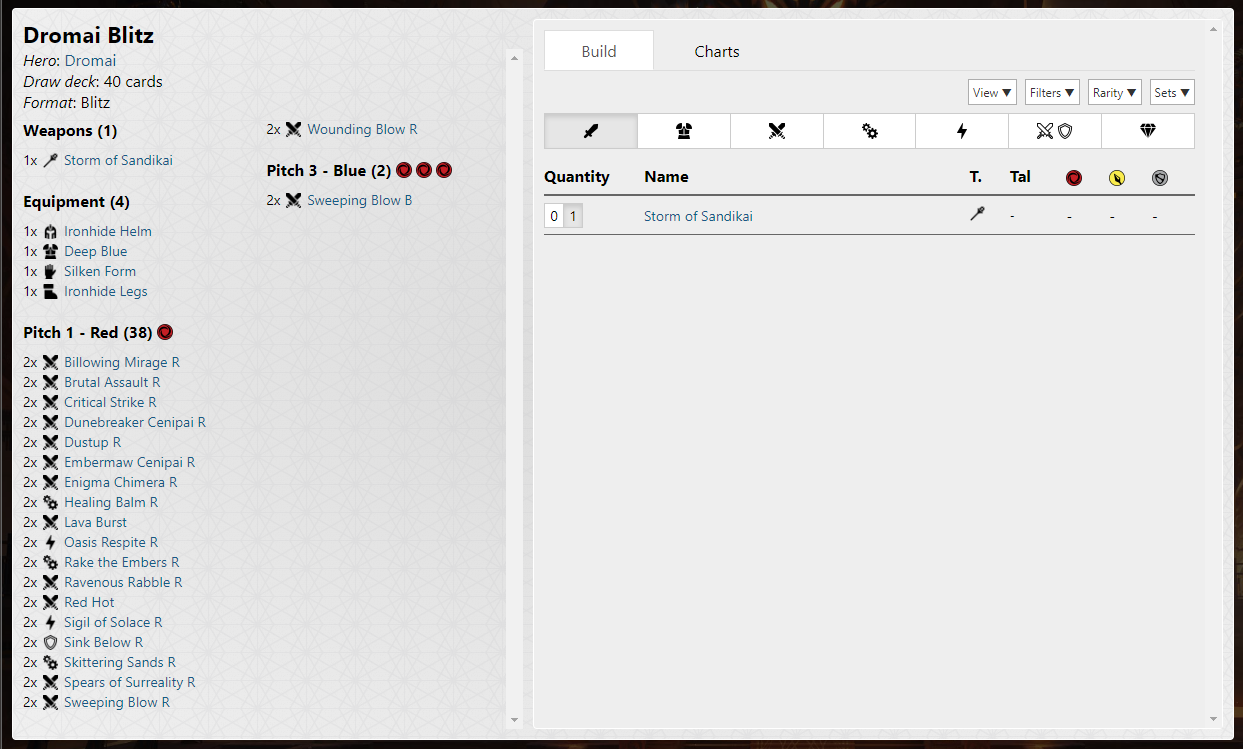Click the weapon icon beside Storm of Sandikai in deck list
The image size is (1243, 749).
click(51, 160)
